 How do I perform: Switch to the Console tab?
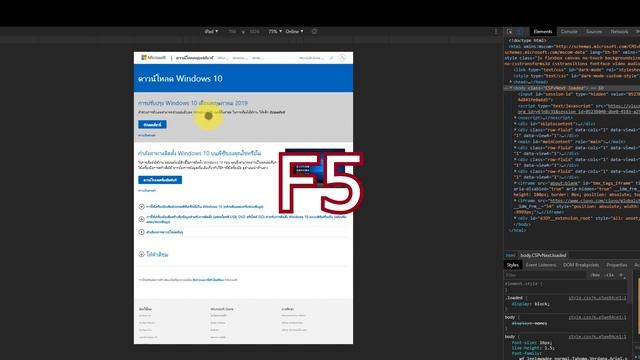point(569,31)
